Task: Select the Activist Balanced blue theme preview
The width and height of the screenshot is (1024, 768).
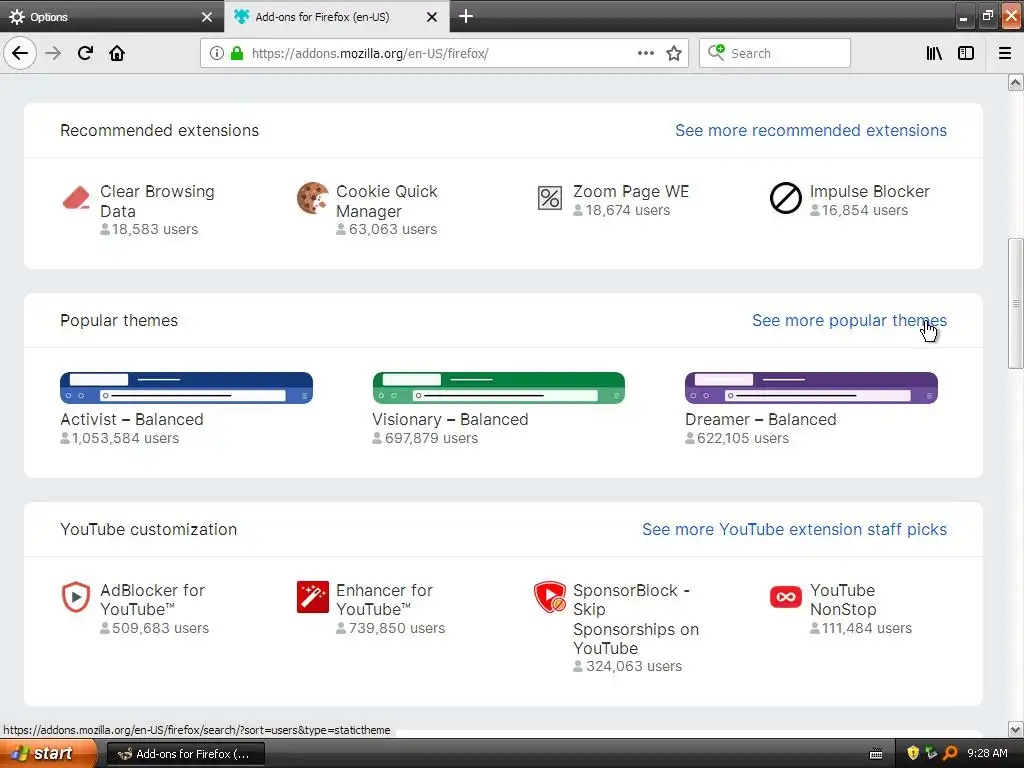Action: [186, 388]
